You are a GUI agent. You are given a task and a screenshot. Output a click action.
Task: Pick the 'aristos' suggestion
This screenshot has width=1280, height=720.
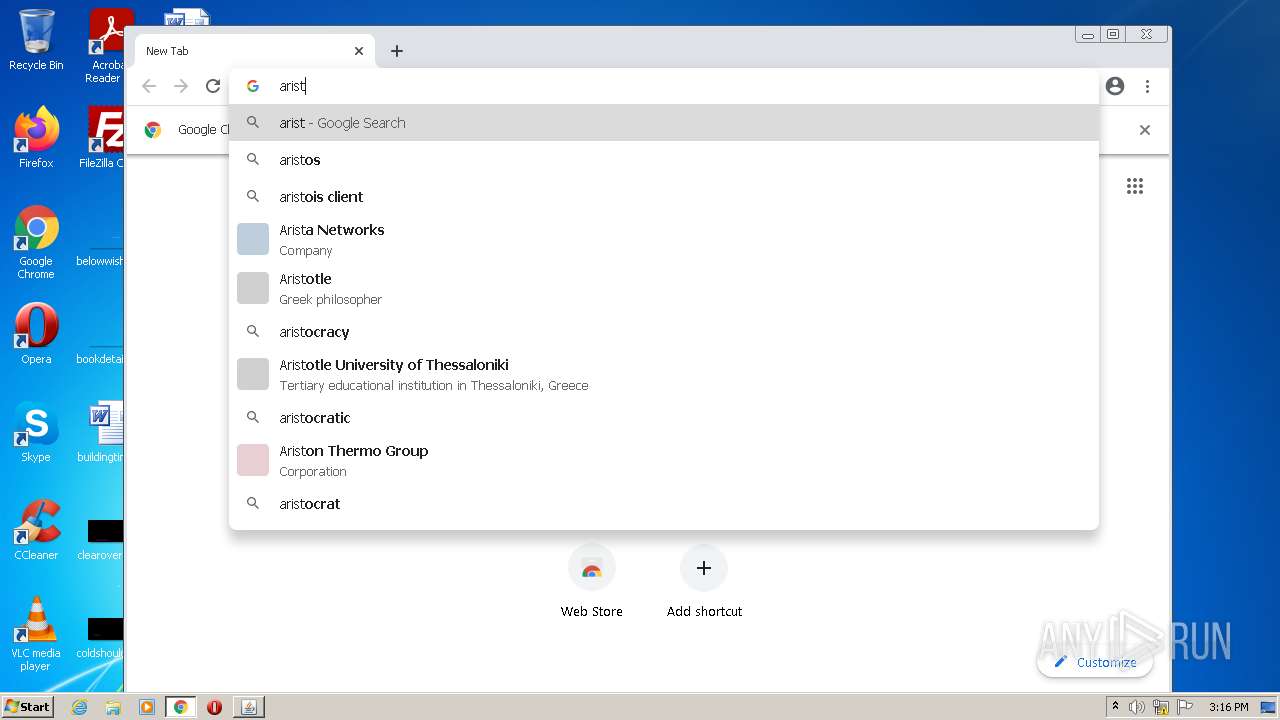[664, 160]
